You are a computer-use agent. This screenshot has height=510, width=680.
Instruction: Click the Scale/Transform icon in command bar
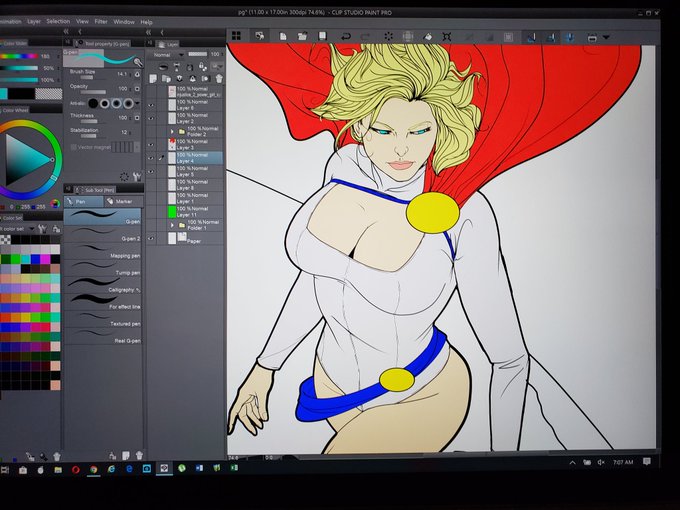click(447, 37)
